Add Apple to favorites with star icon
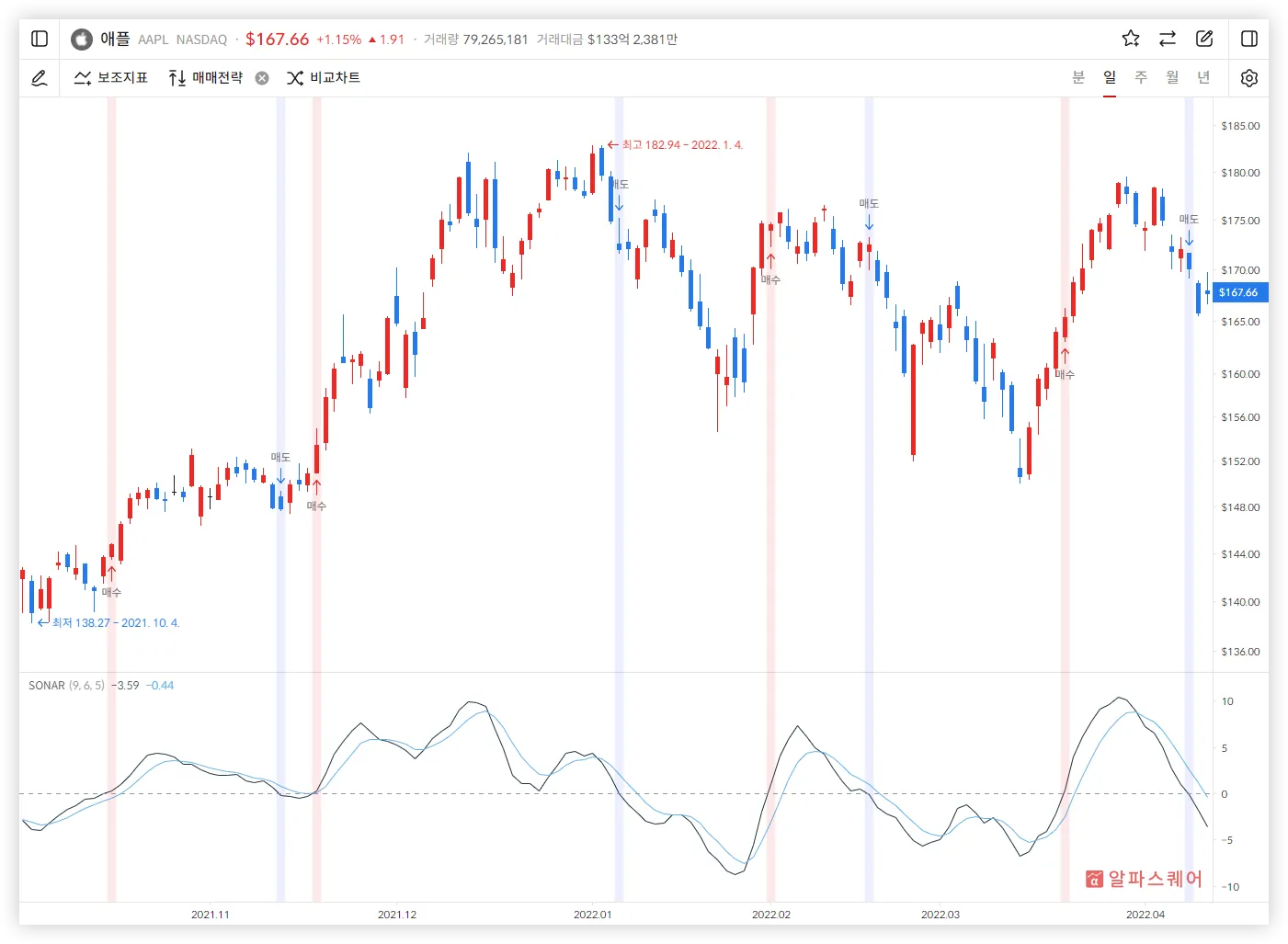 click(1131, 39)
